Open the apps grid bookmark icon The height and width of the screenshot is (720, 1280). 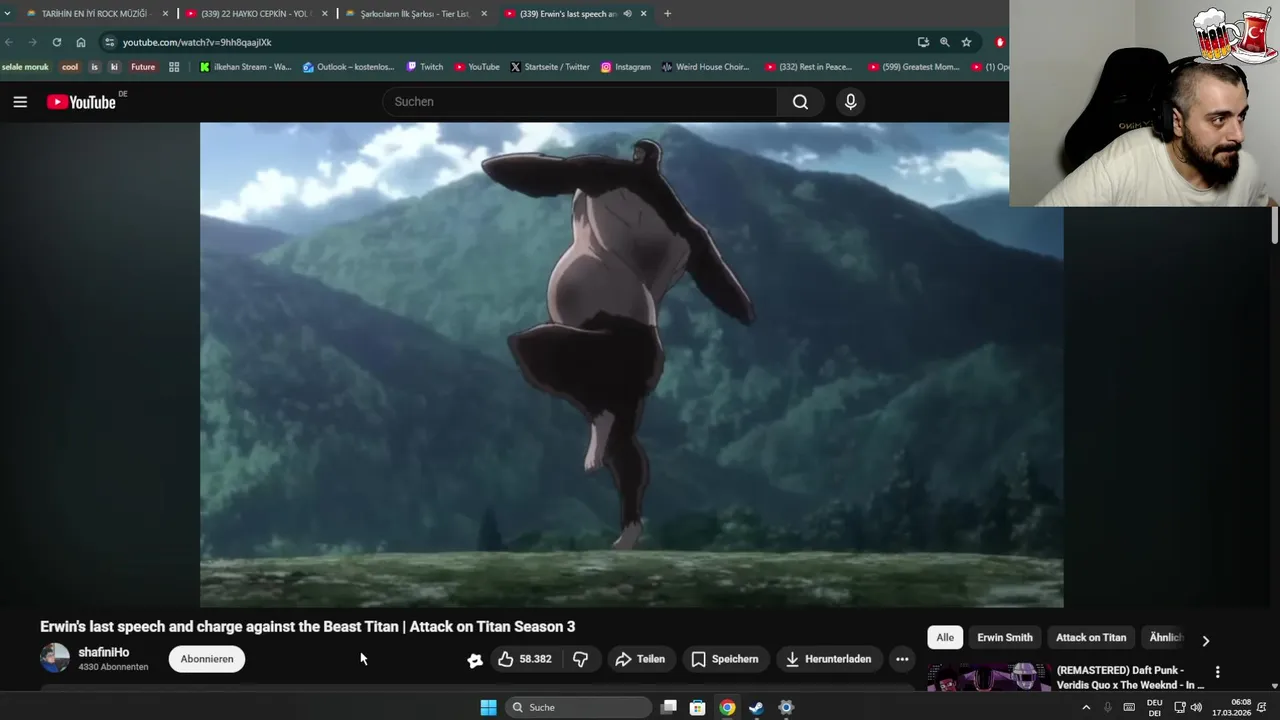pyautogui.click(x=174, y=67)
